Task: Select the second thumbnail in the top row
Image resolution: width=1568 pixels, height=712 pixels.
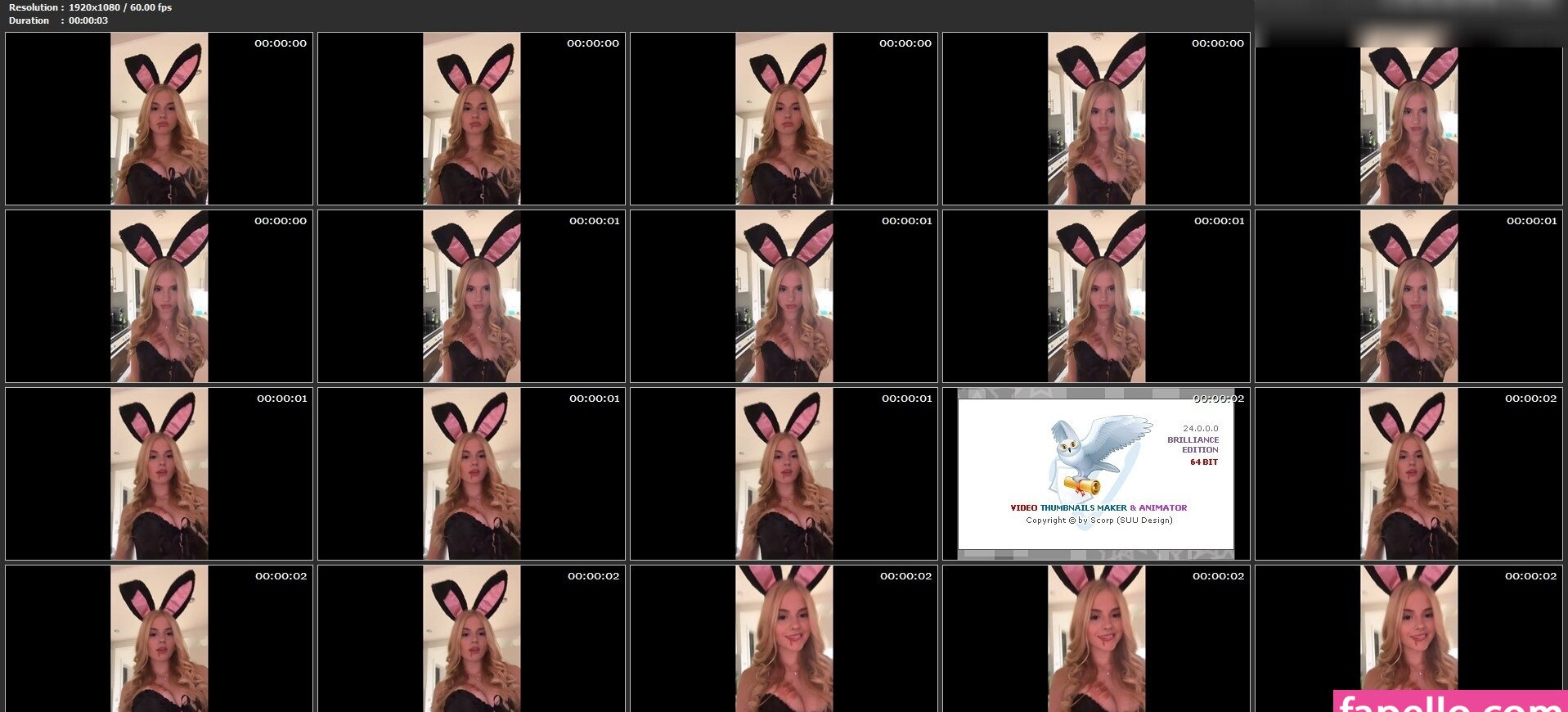Action: [471, 119]
